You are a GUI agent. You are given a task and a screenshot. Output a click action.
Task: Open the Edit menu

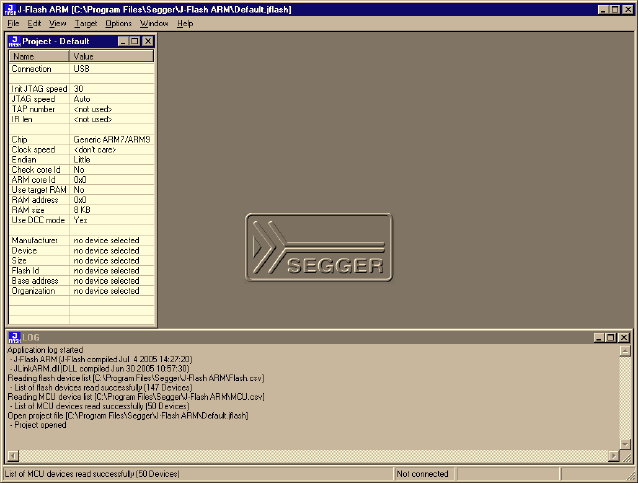(x=34, y=24)
